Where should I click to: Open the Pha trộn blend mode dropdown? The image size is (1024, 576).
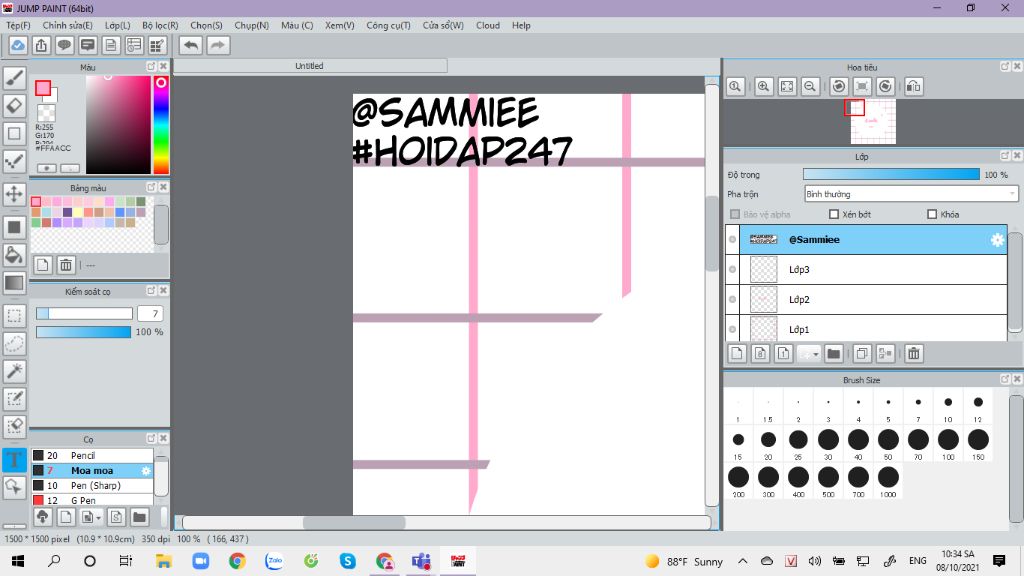[911, 194]
